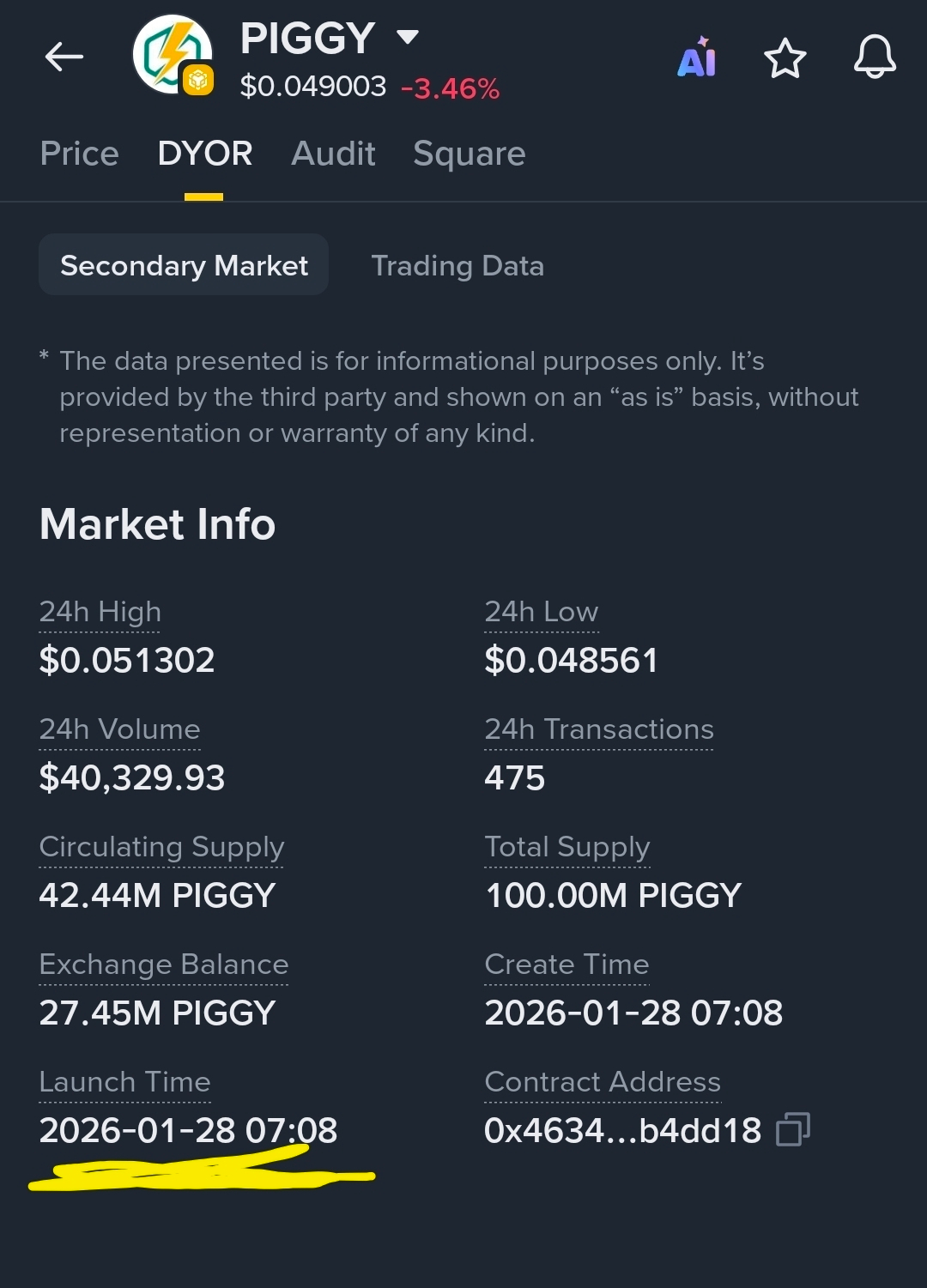927x1288 pixels.
Task: Set a price alert with bell icon
Action: 875,57
